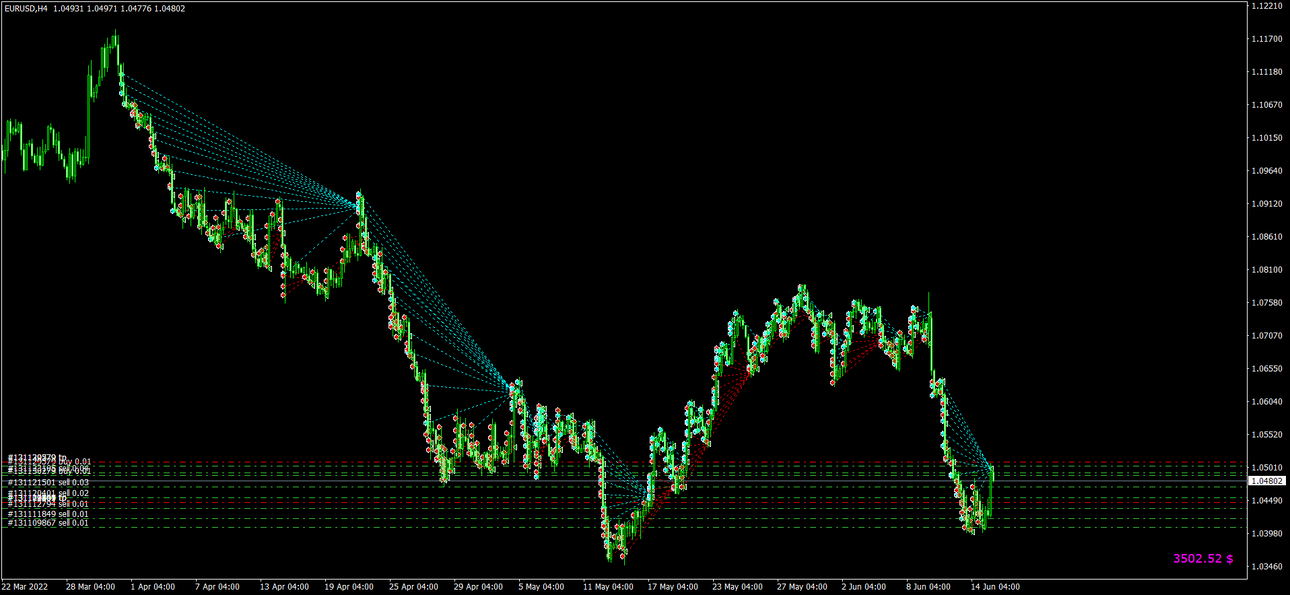Click time axis label 17 May 04:00
This screenshot has width=1290, height=595.
[672, 587]
